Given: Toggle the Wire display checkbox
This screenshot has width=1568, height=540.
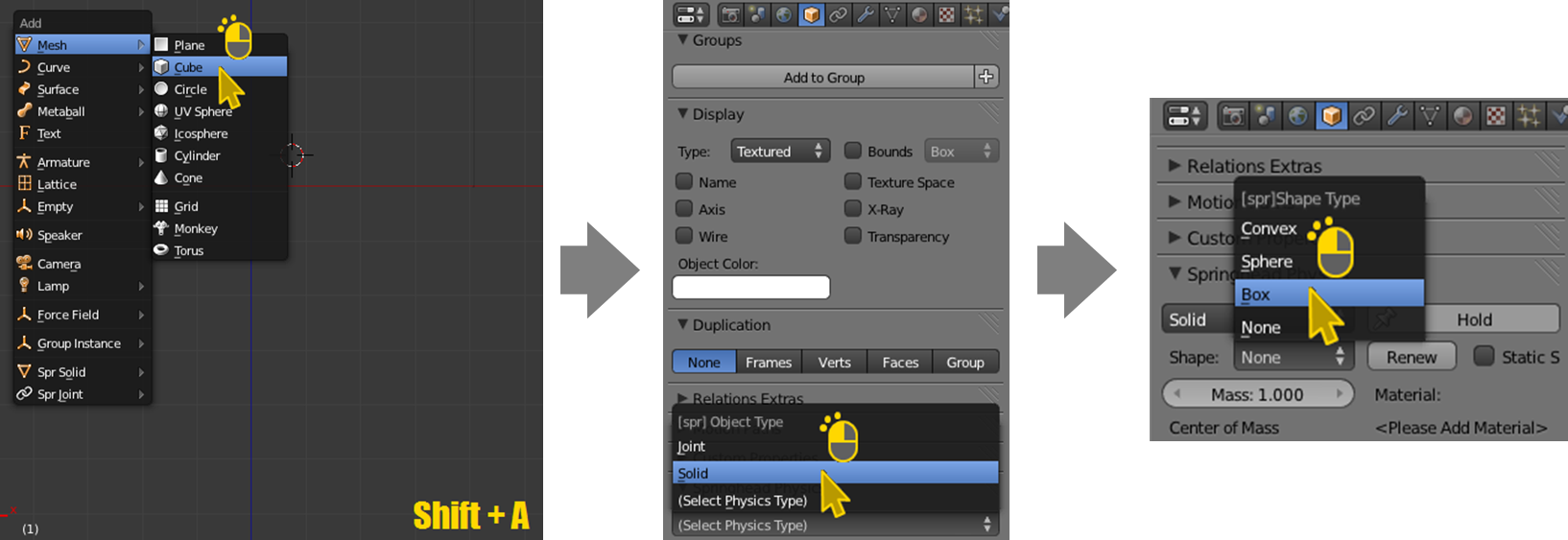Looking at the screenshot, I should coord(684,235).
